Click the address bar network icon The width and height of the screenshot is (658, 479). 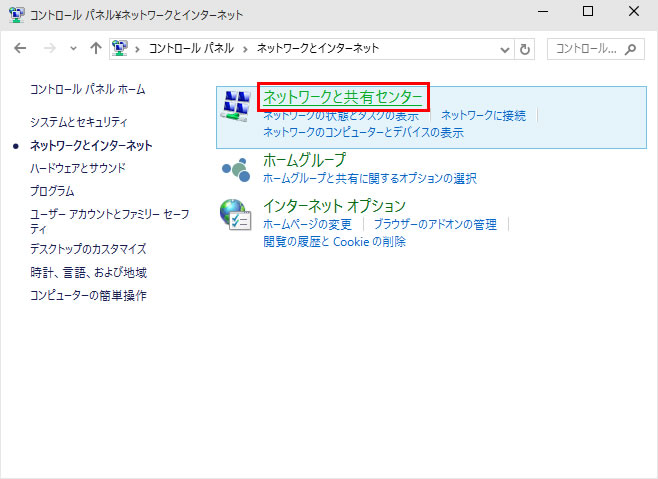point(120,48)
